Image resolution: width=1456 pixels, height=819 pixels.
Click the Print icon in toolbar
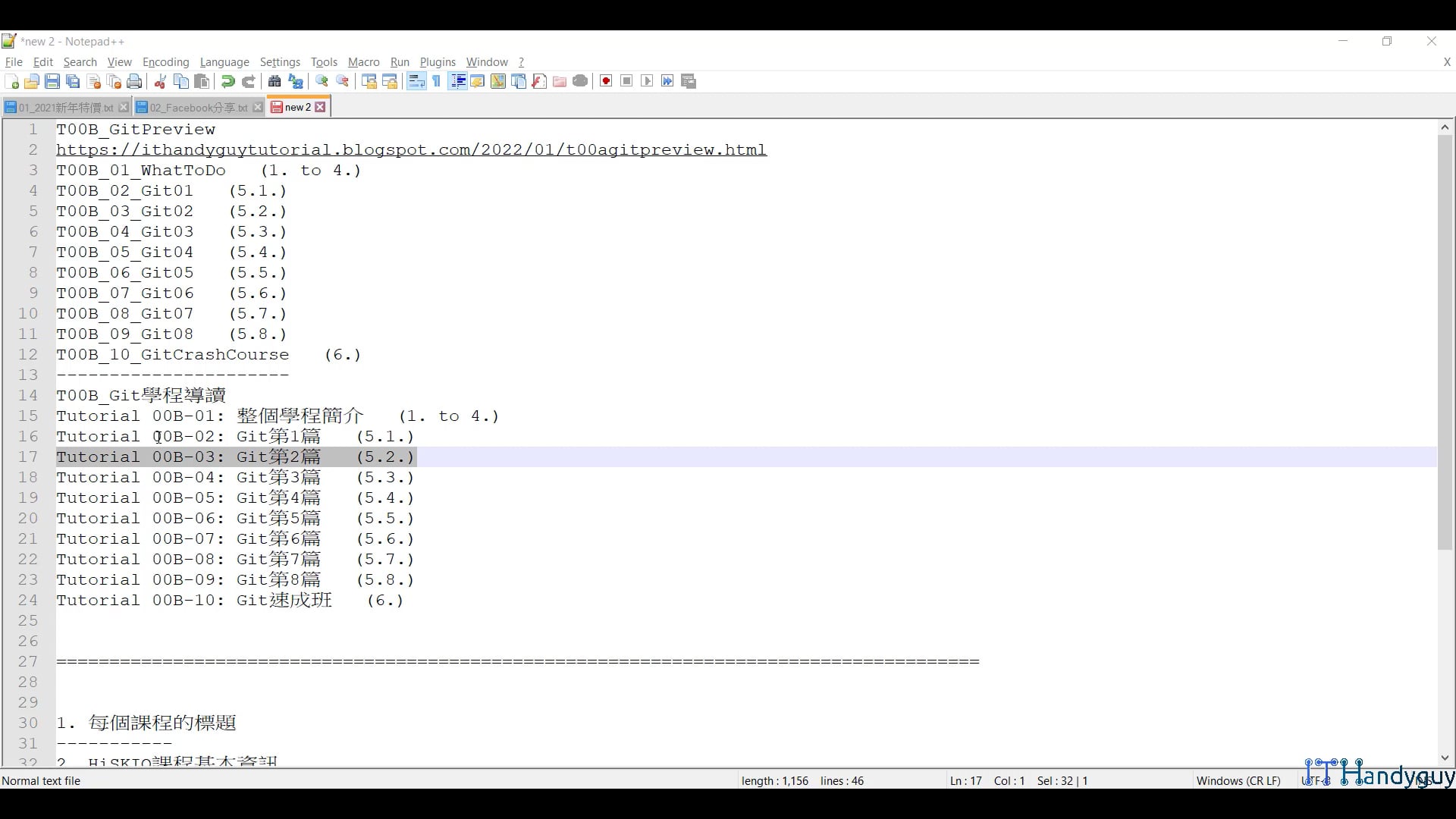[x=135, y=82]
